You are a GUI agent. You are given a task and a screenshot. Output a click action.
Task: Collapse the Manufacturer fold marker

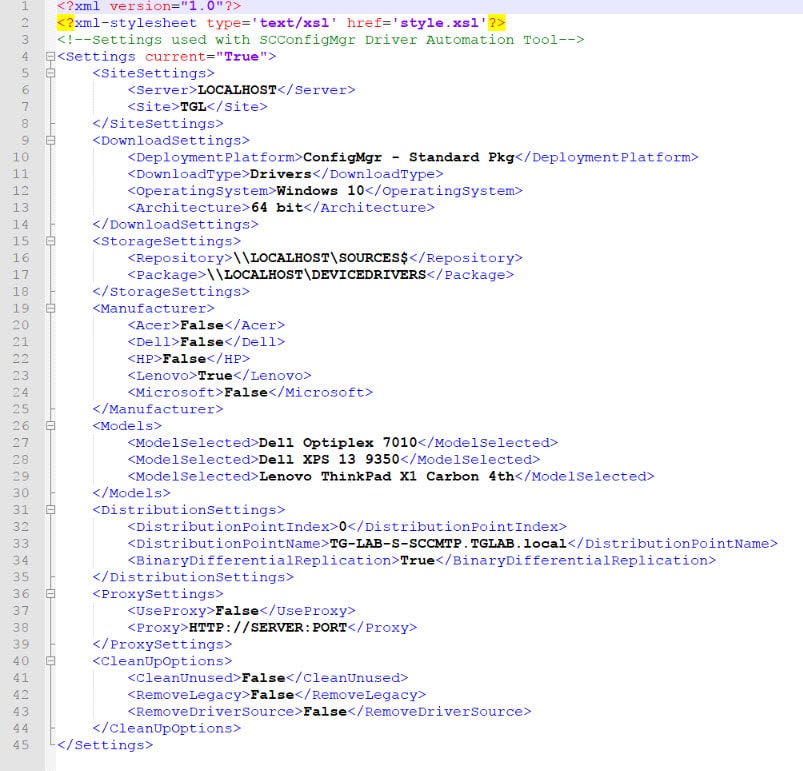50,308
